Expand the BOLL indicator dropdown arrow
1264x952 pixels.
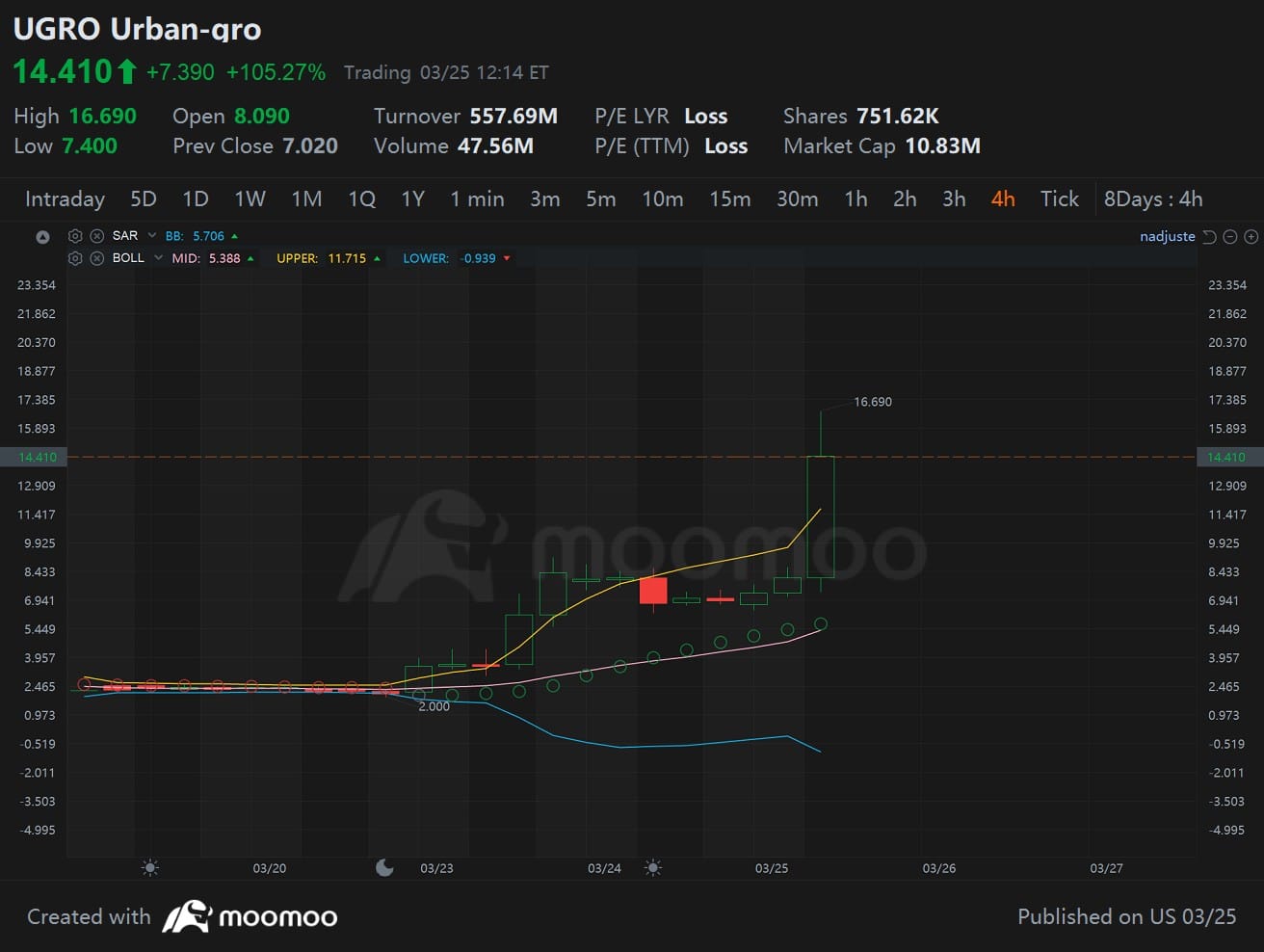coord(159,258)
